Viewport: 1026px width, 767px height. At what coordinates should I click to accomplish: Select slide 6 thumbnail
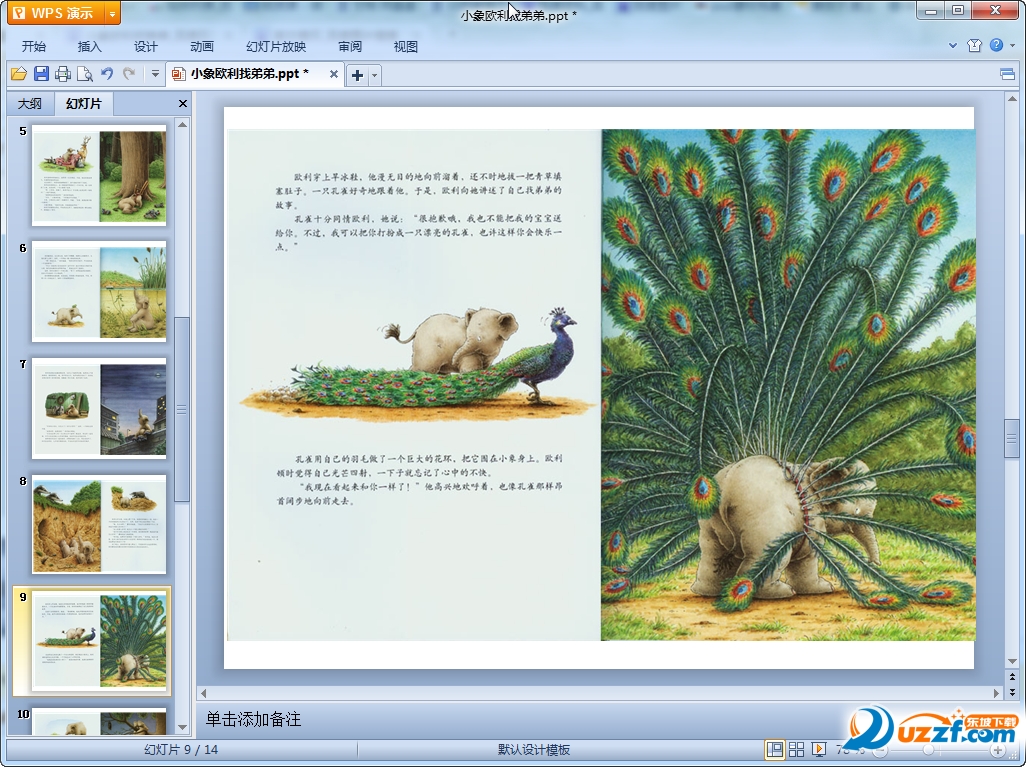tap(99, 292)
